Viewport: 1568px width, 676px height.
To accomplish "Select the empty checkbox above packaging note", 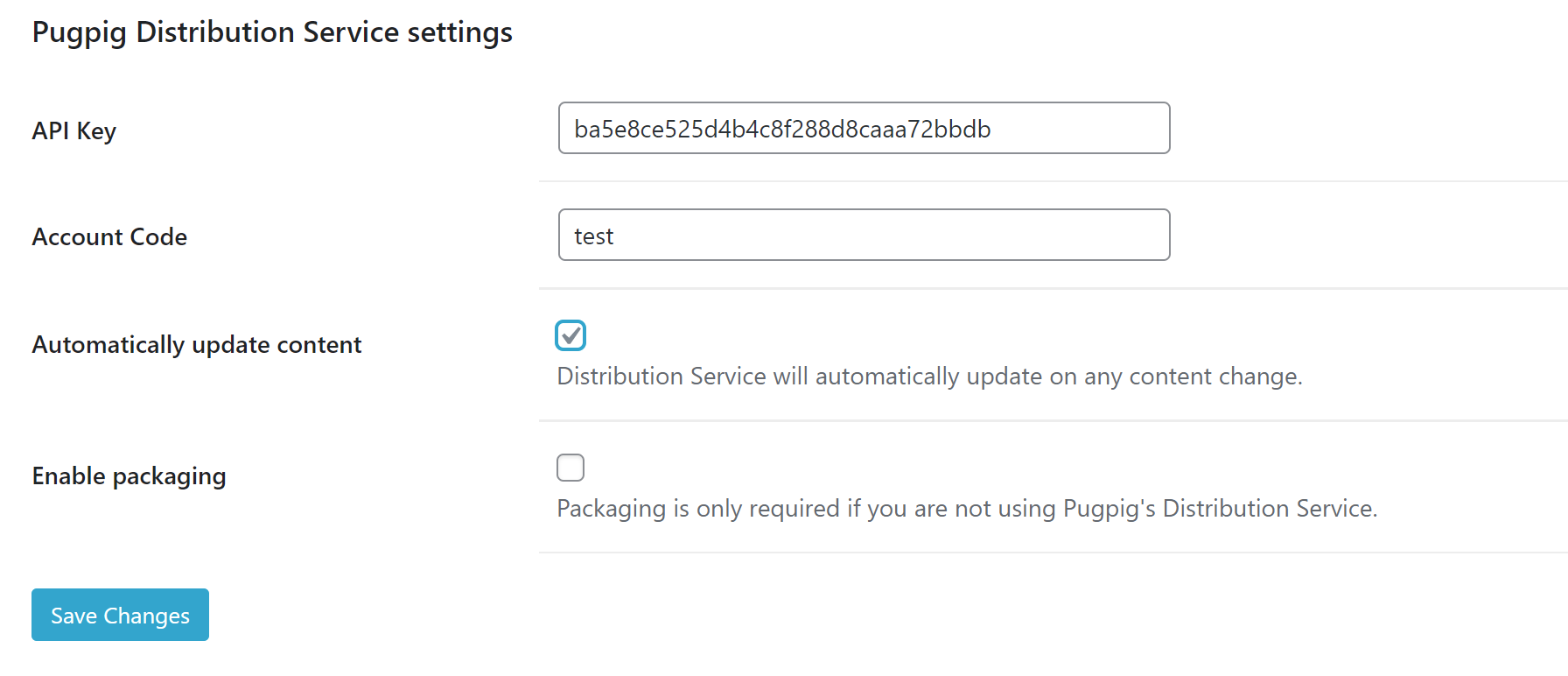I will (570, 468).
